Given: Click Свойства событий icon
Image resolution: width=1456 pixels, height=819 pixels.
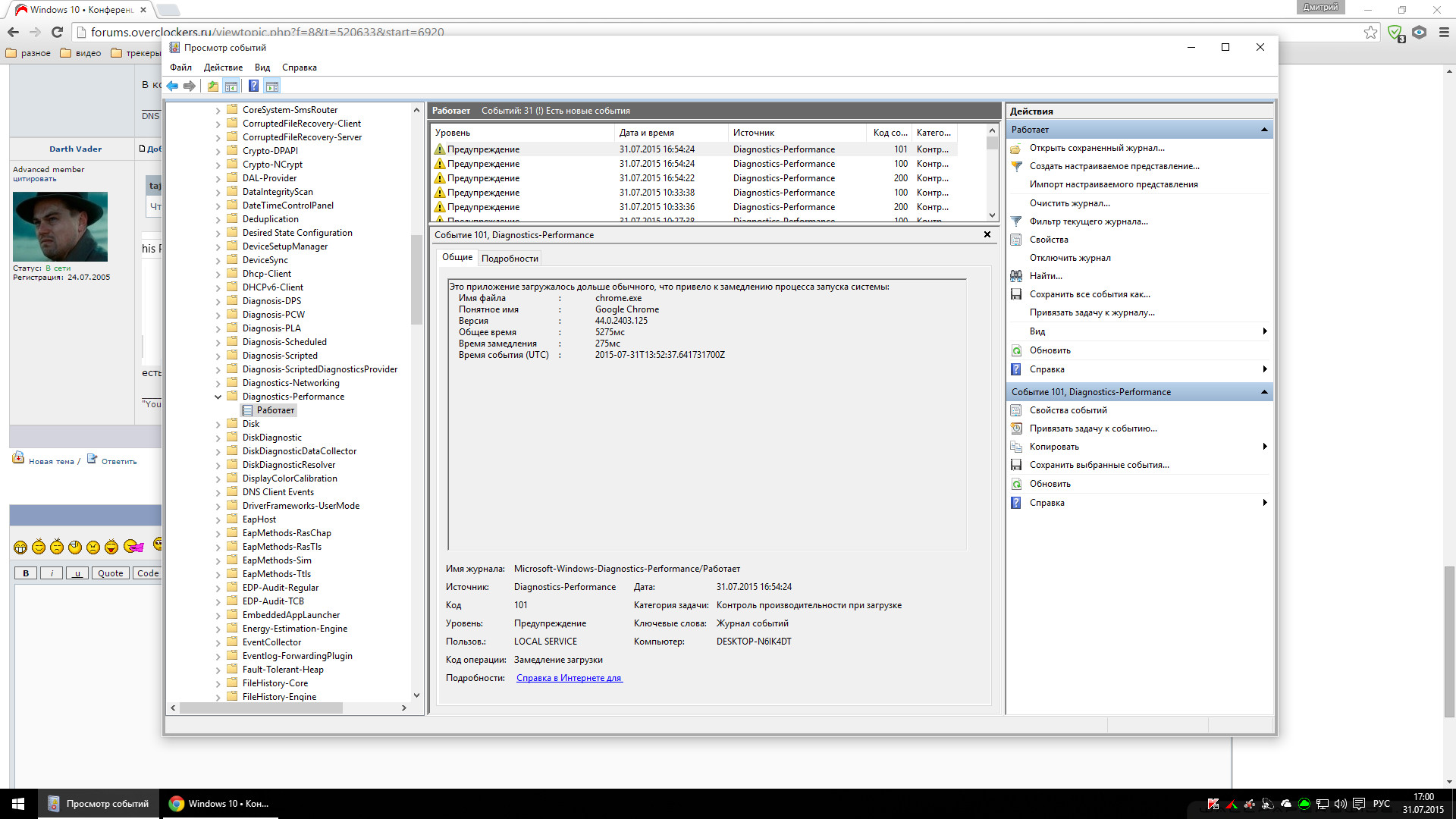Looking at the screenshot, I should point(1016,410).
